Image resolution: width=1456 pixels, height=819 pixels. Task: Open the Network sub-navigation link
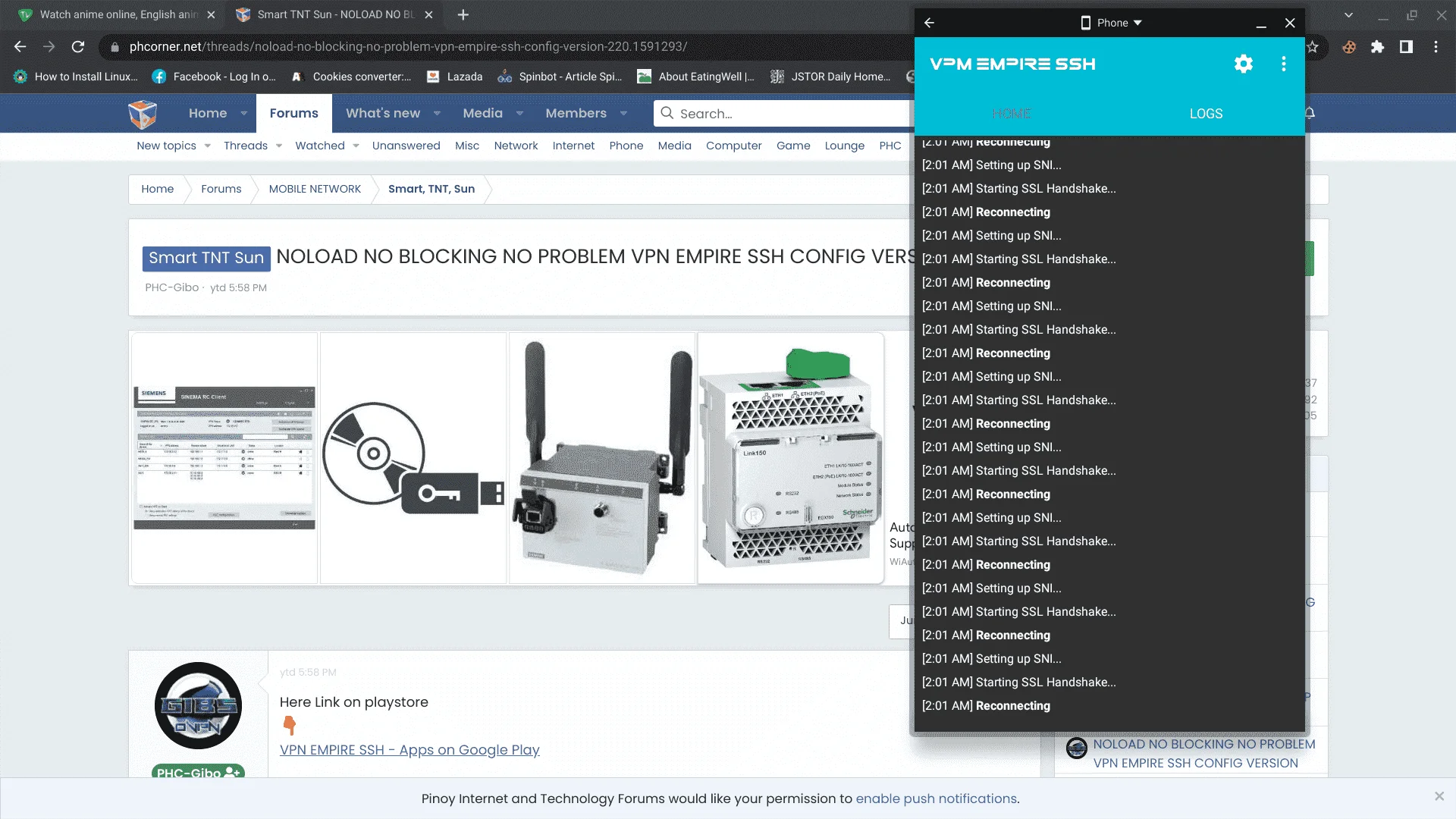pos(516,146)
